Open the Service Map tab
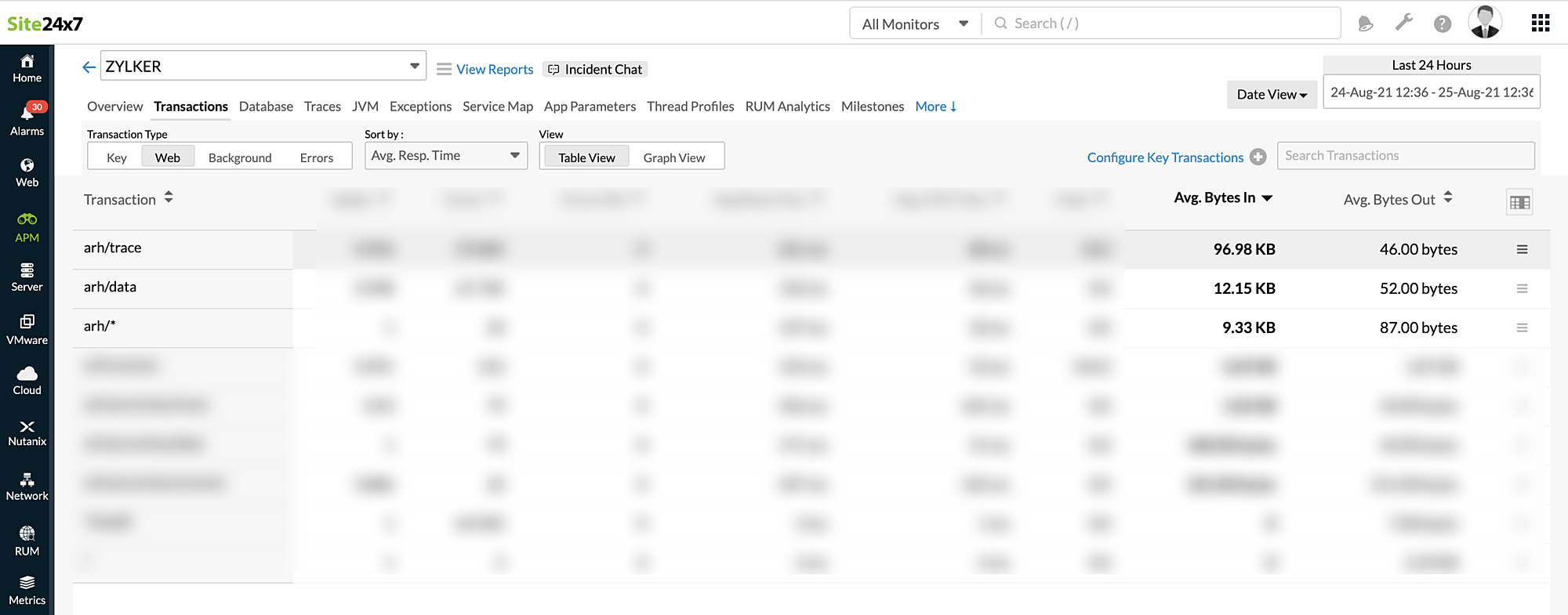Screen dimensions: 1568x615 (497, 107)
